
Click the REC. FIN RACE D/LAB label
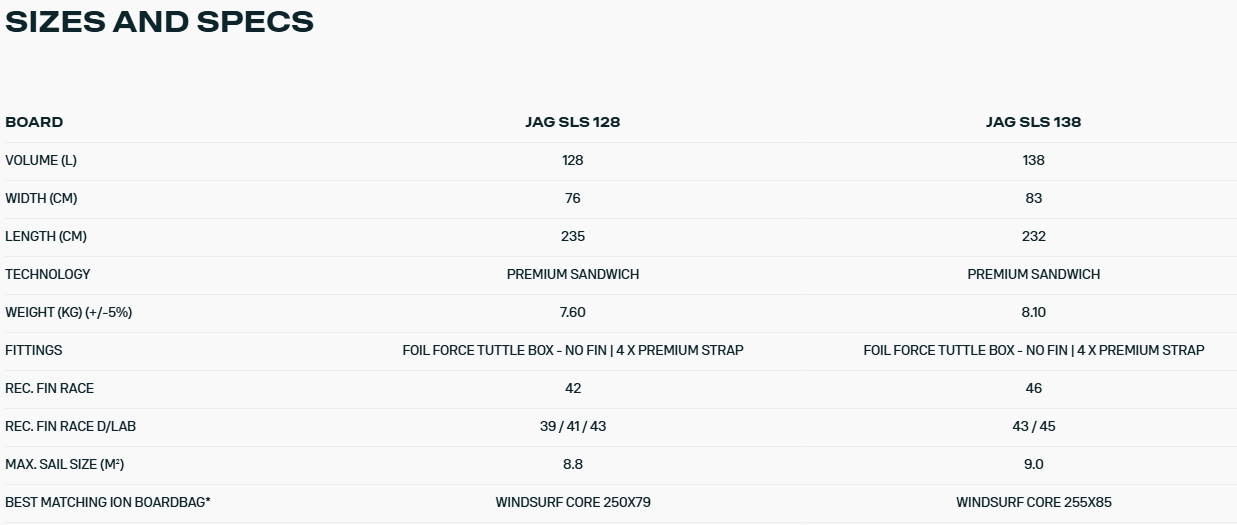coord(70,426)
